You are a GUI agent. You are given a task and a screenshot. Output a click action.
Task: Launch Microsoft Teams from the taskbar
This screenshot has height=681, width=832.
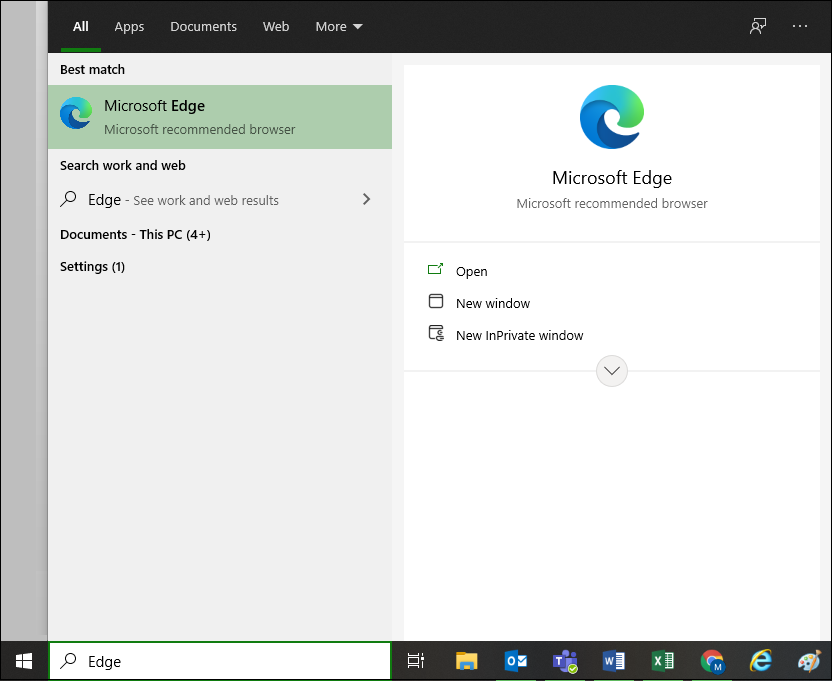(x=565, y=661)
